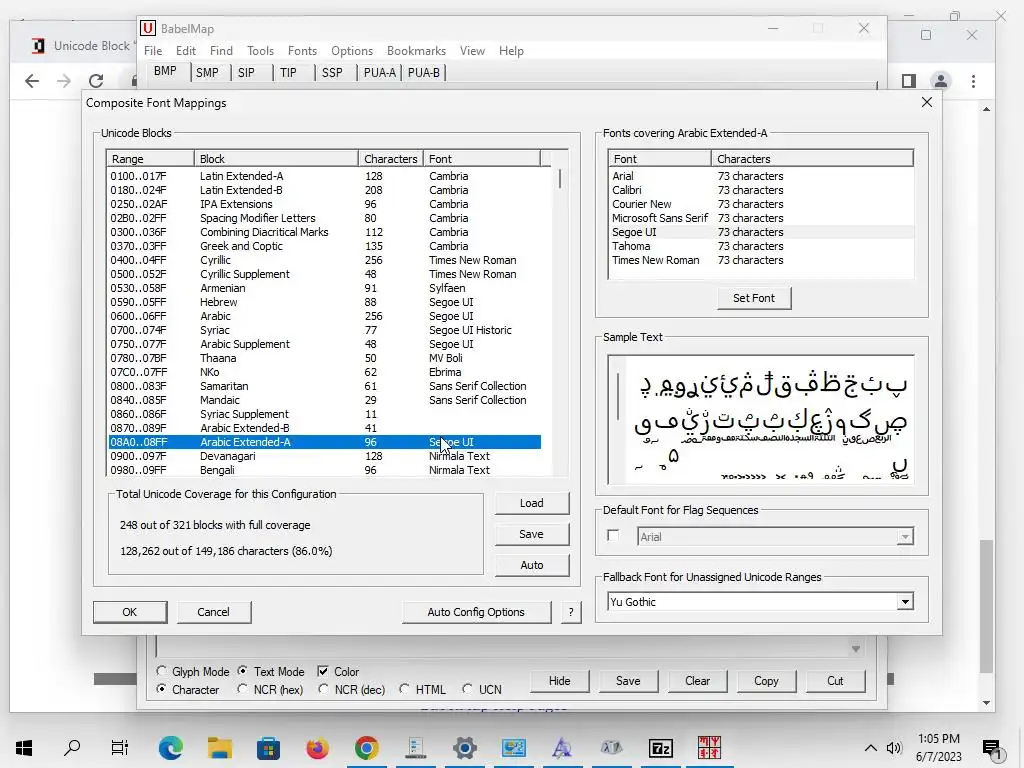Enable the Default Font for Flag Sequences checkbox
The width and height of the screenshot is (1024, 768).
point(613,536)
